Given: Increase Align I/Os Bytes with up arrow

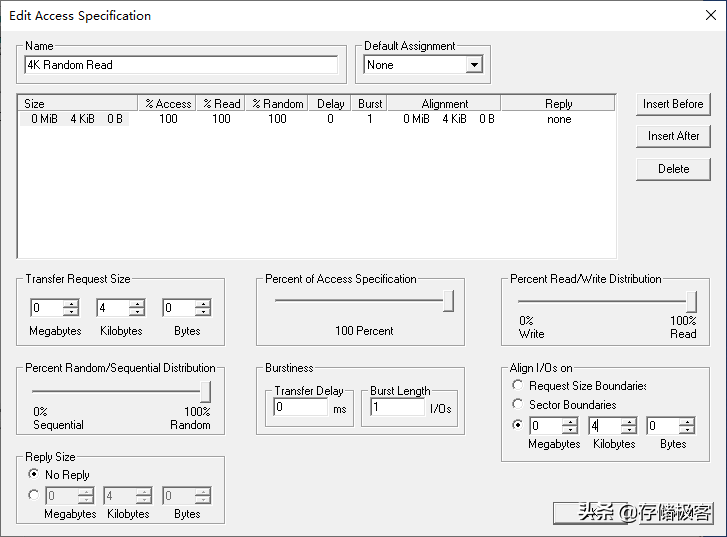Looking at the screenshot, I should coord(687,422).
